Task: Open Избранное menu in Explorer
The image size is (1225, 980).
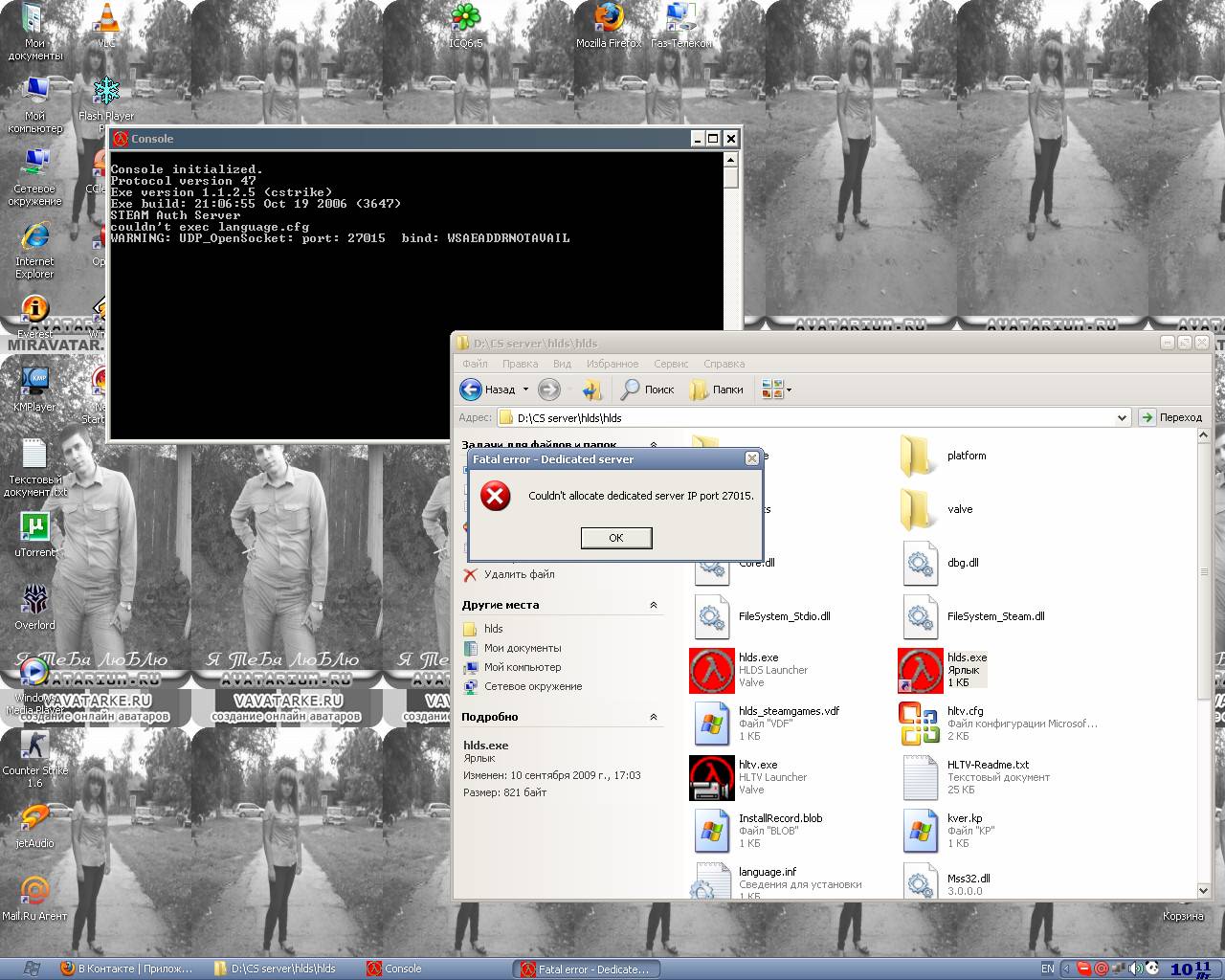Action: 612,364
